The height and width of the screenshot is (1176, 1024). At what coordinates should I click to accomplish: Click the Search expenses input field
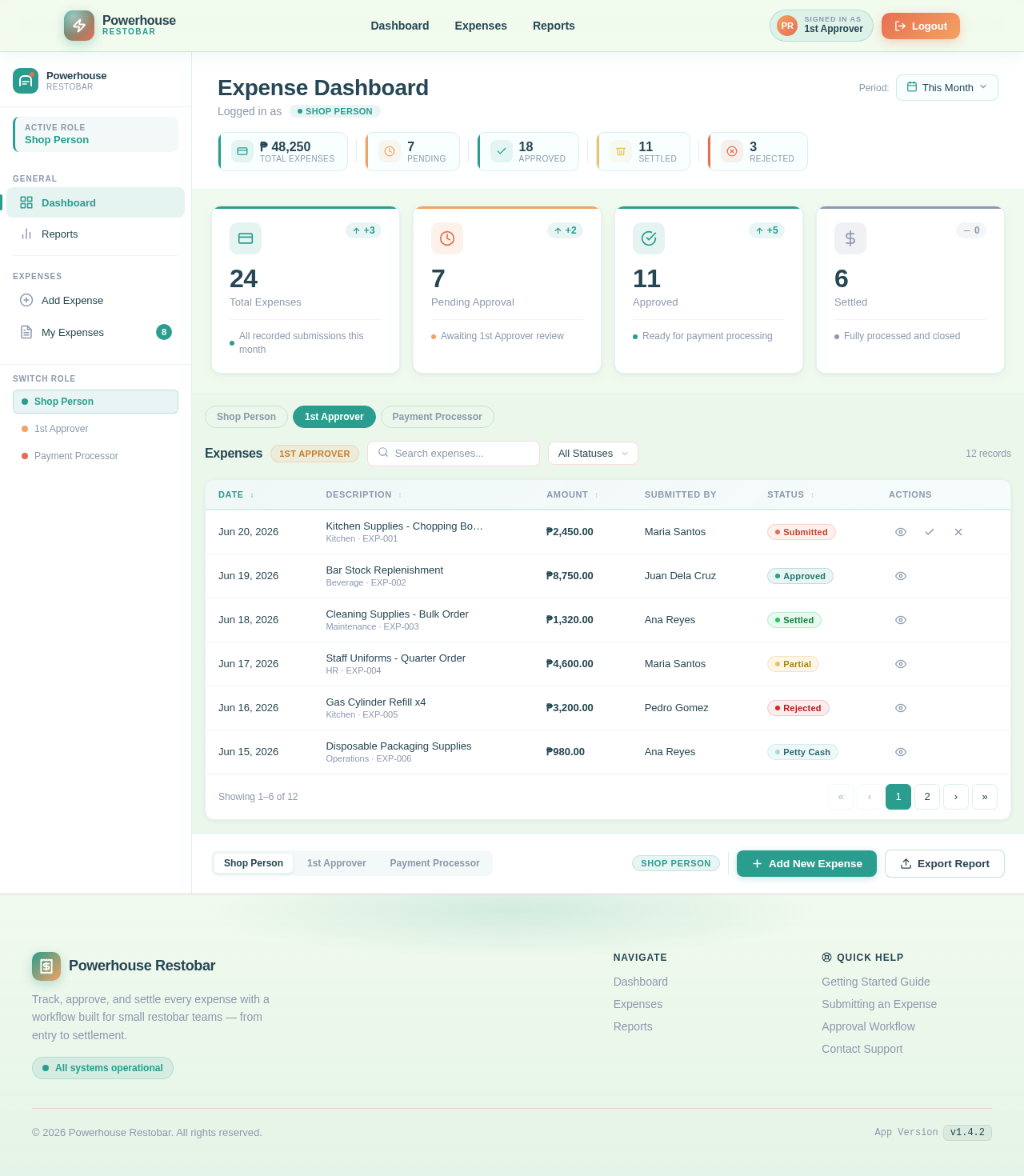454,454
